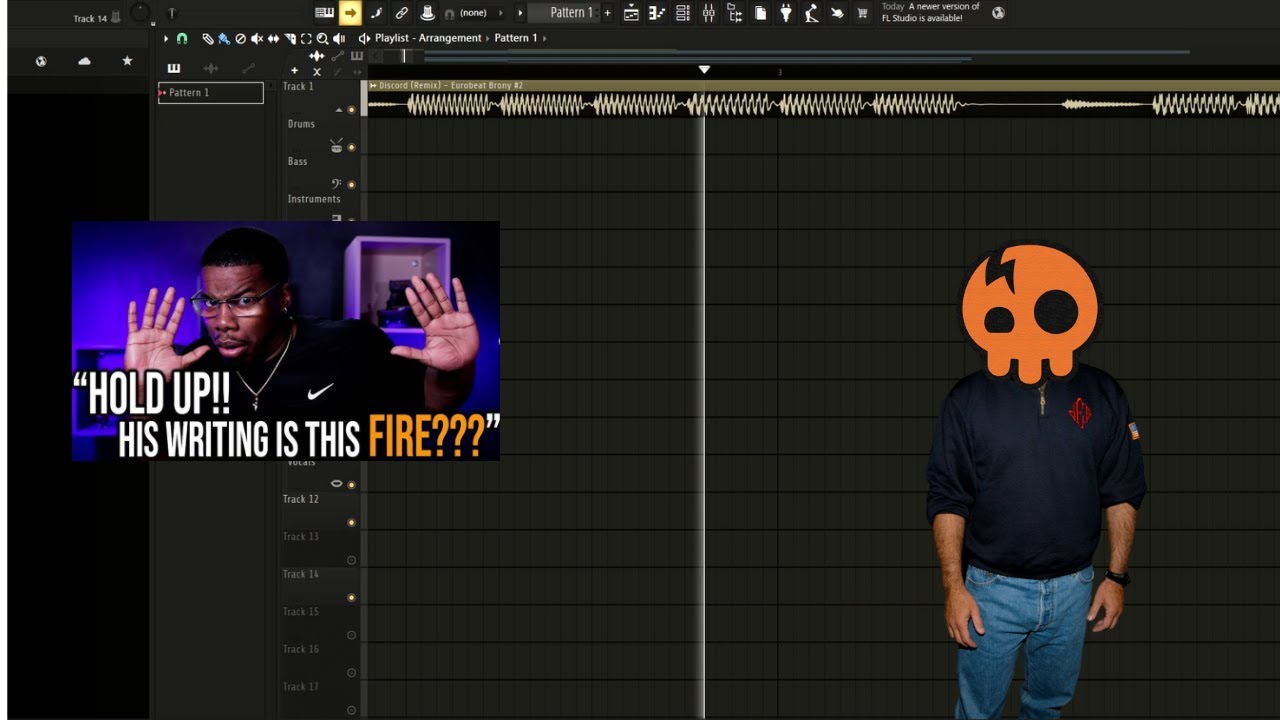Select the Slip tool

tap(273, 38)
